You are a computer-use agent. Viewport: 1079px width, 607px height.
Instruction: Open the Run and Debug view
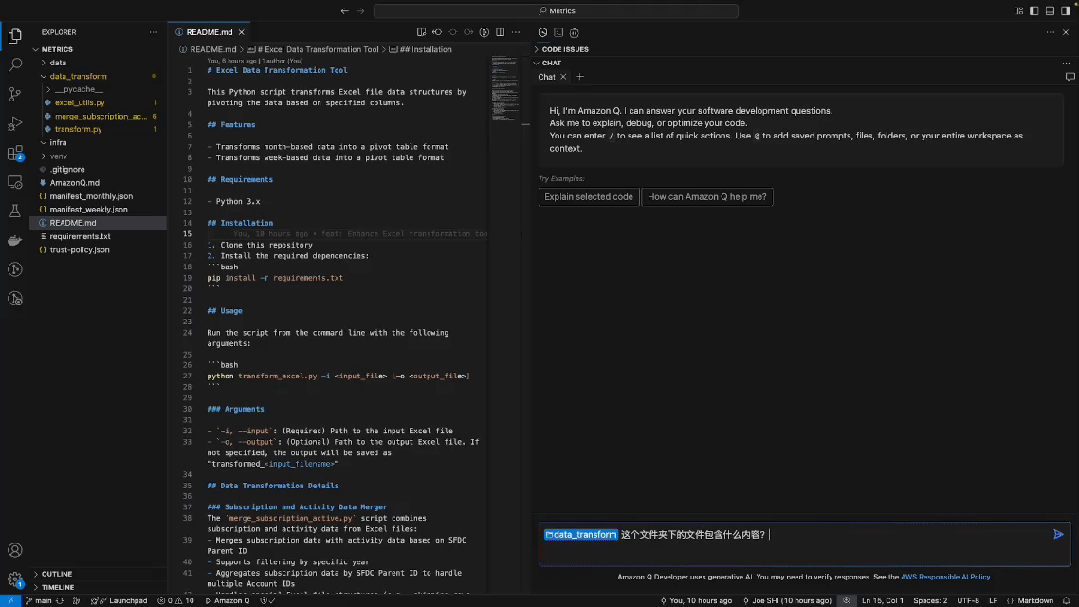click(x=15, y=123)
